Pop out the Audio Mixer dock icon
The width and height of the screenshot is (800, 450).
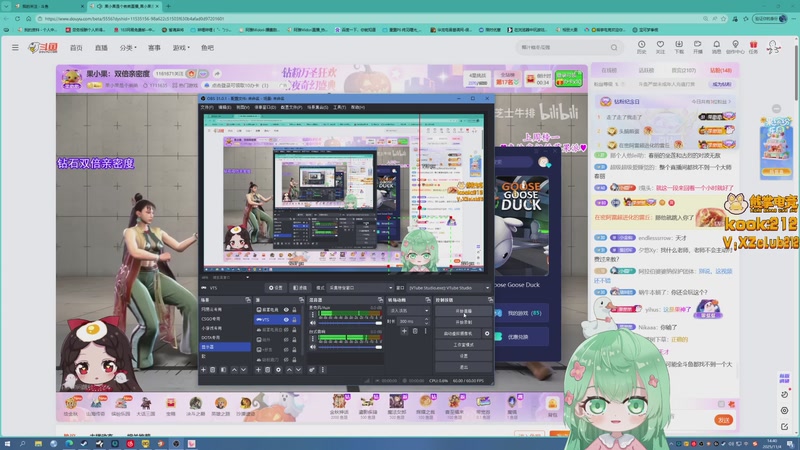pos(380,300)
